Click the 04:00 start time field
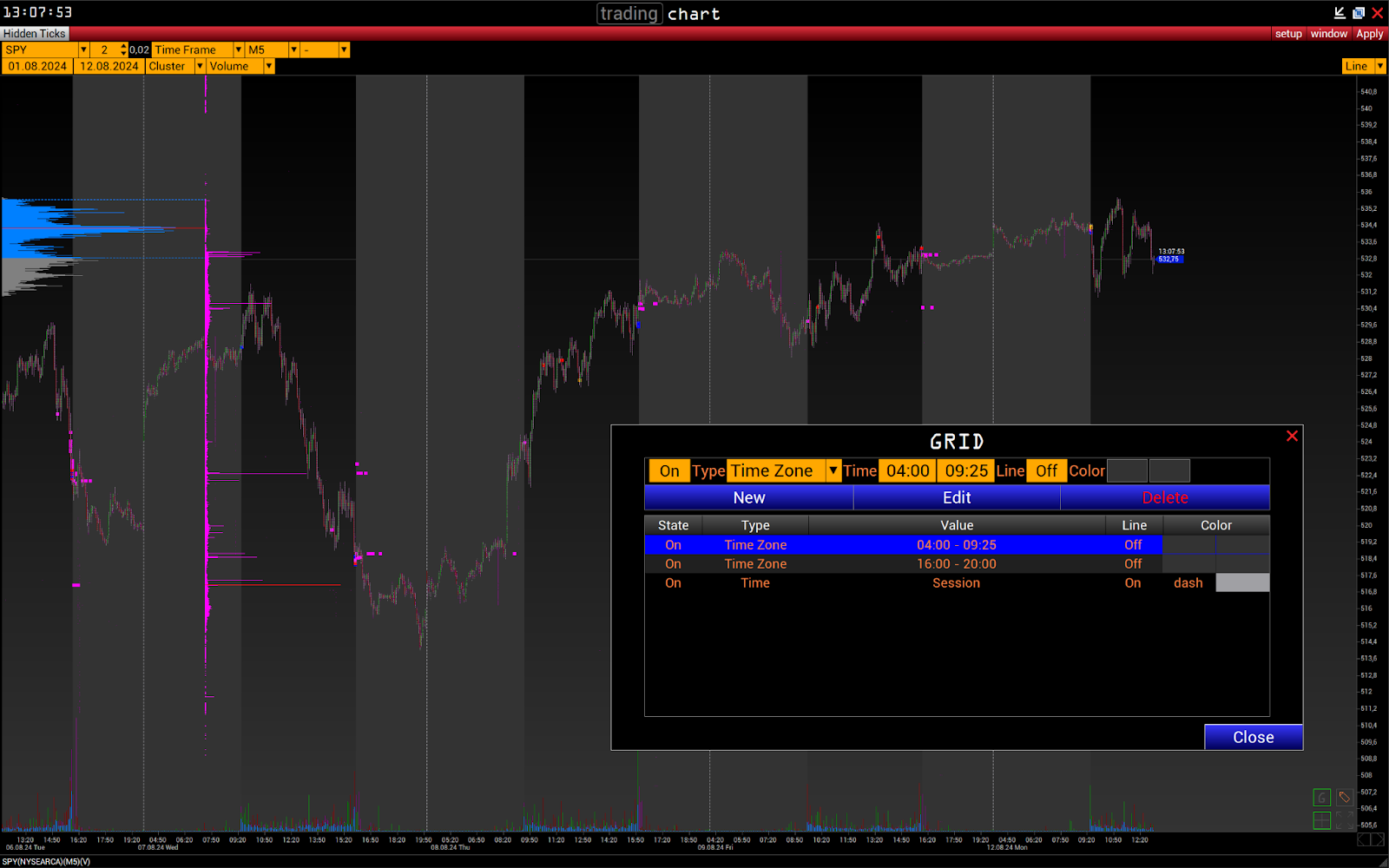 (907, 471)
